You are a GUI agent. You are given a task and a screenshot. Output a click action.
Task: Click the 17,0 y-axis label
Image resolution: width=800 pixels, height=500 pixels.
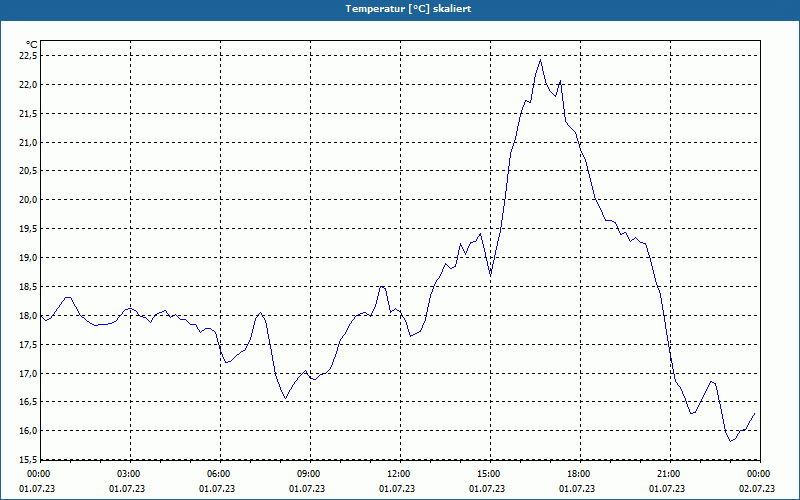pyautogui.click(x=29, y=373)
